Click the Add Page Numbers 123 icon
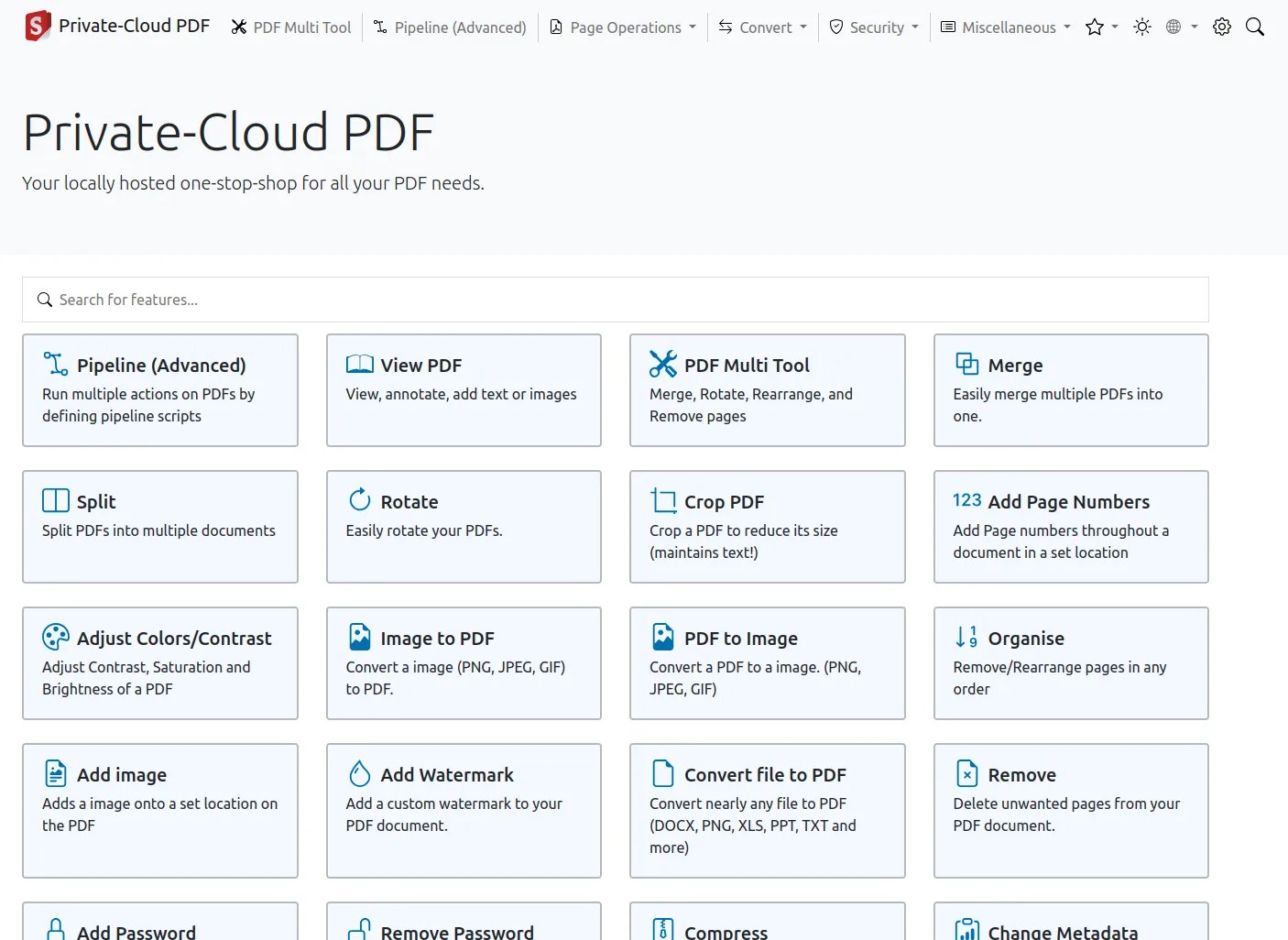Screen dimensions: 1288x940 click(966, 500)
